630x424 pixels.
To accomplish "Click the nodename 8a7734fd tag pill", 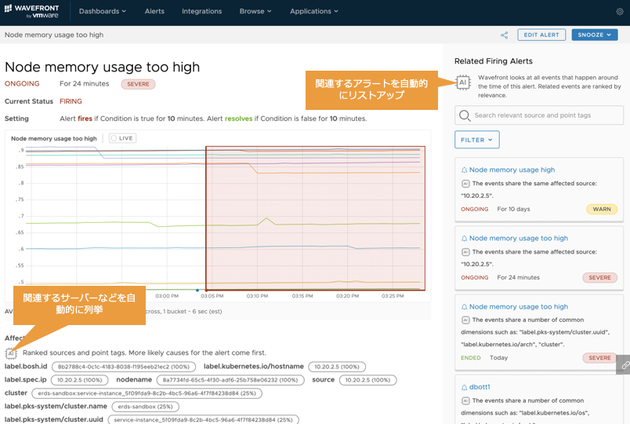I will [230, 380].
